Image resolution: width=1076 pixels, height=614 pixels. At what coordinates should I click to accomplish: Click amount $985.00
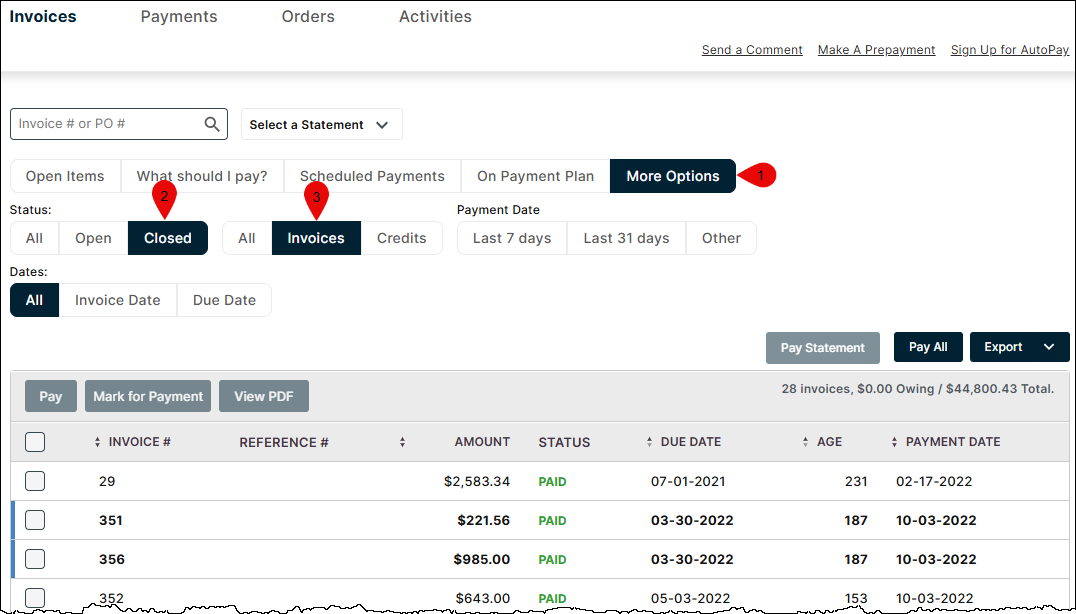[x=482, y=560]
